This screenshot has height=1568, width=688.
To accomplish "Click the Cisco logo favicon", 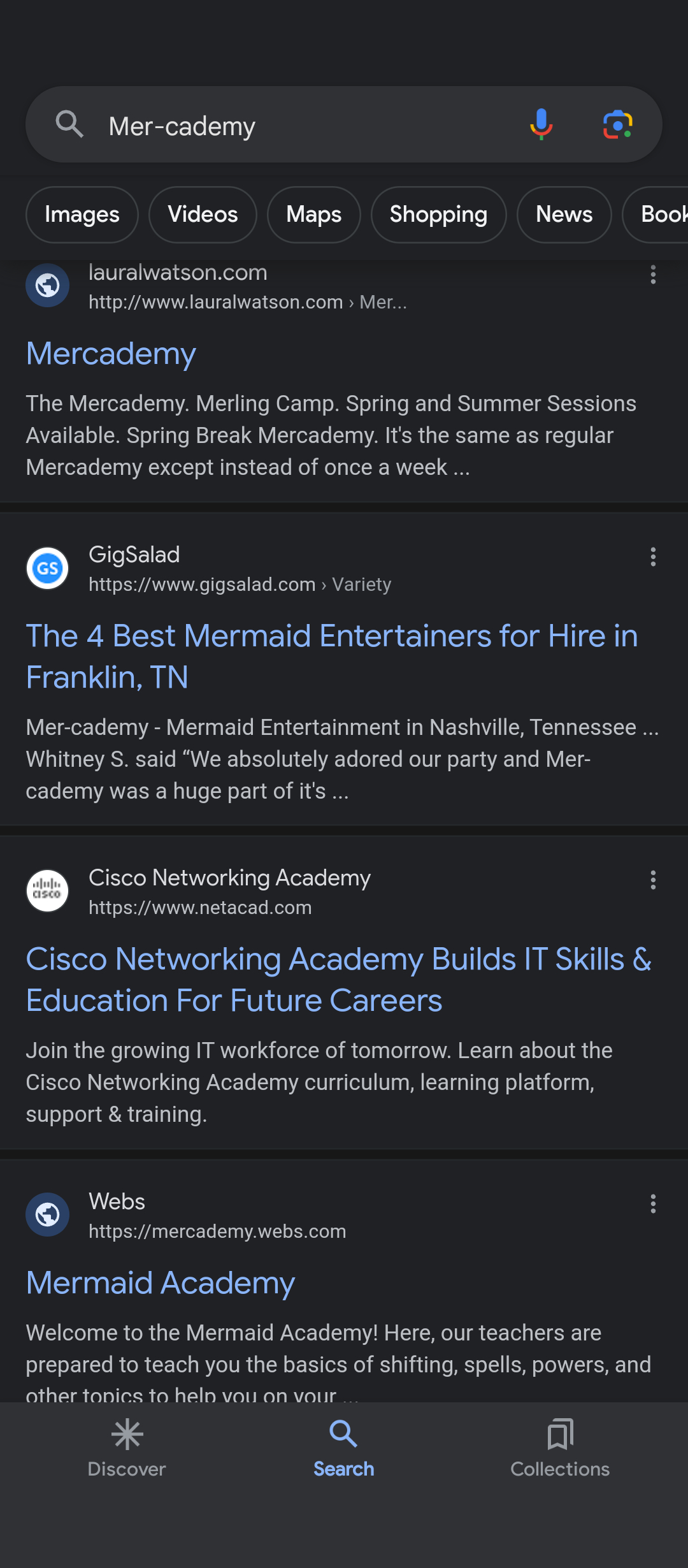I will point(48,891).
